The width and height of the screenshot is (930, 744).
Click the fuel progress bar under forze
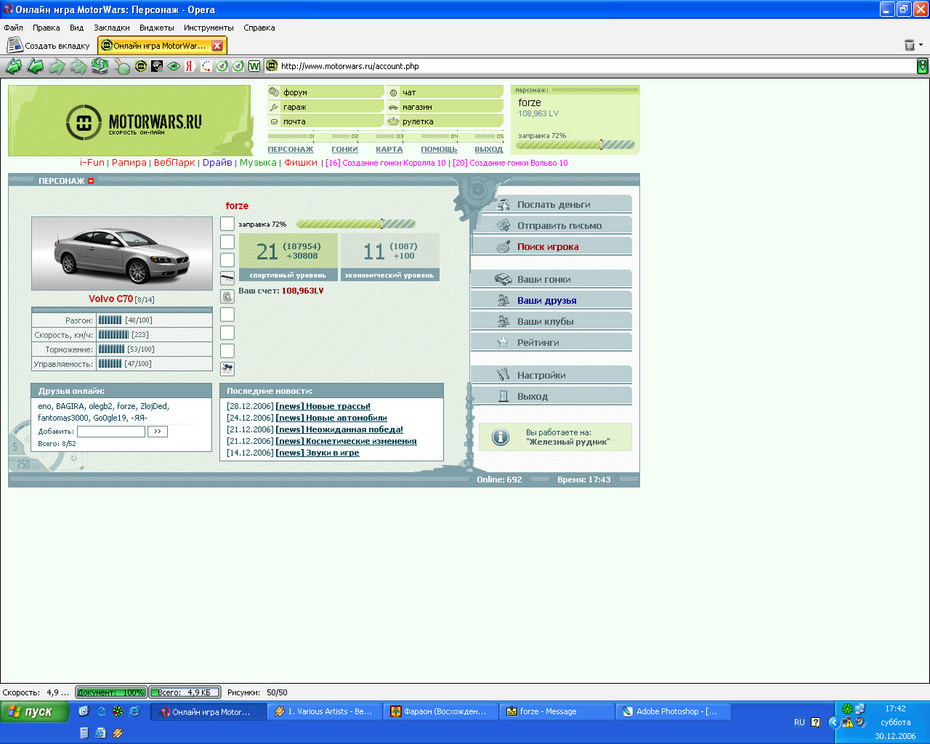(x=355, y=224)
